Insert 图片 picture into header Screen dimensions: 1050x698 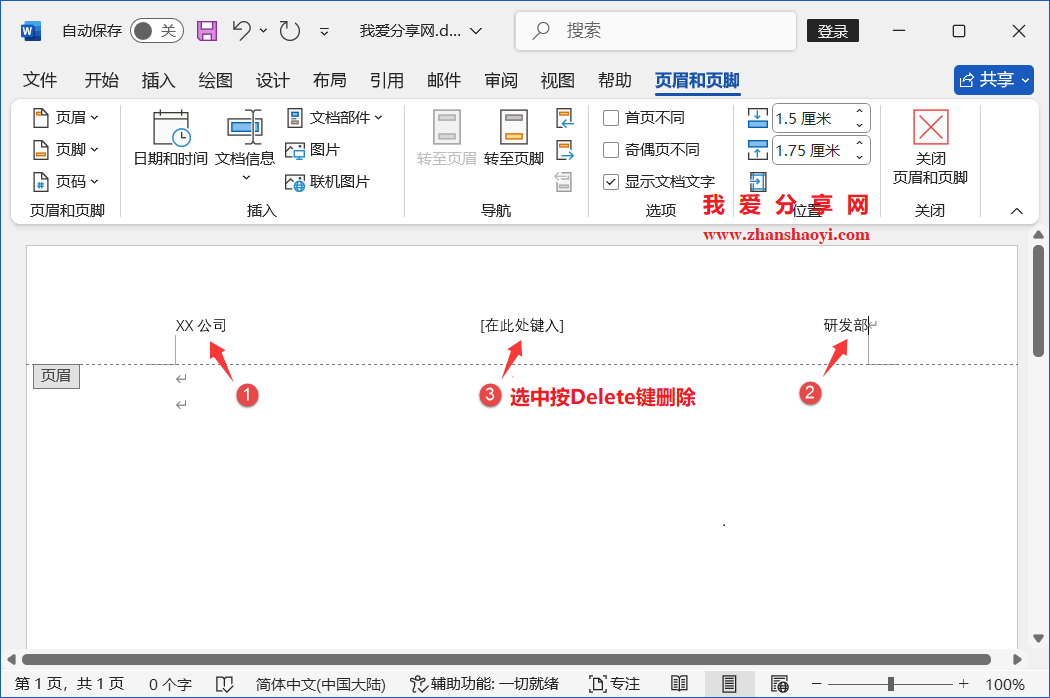(x=313, y=150)
